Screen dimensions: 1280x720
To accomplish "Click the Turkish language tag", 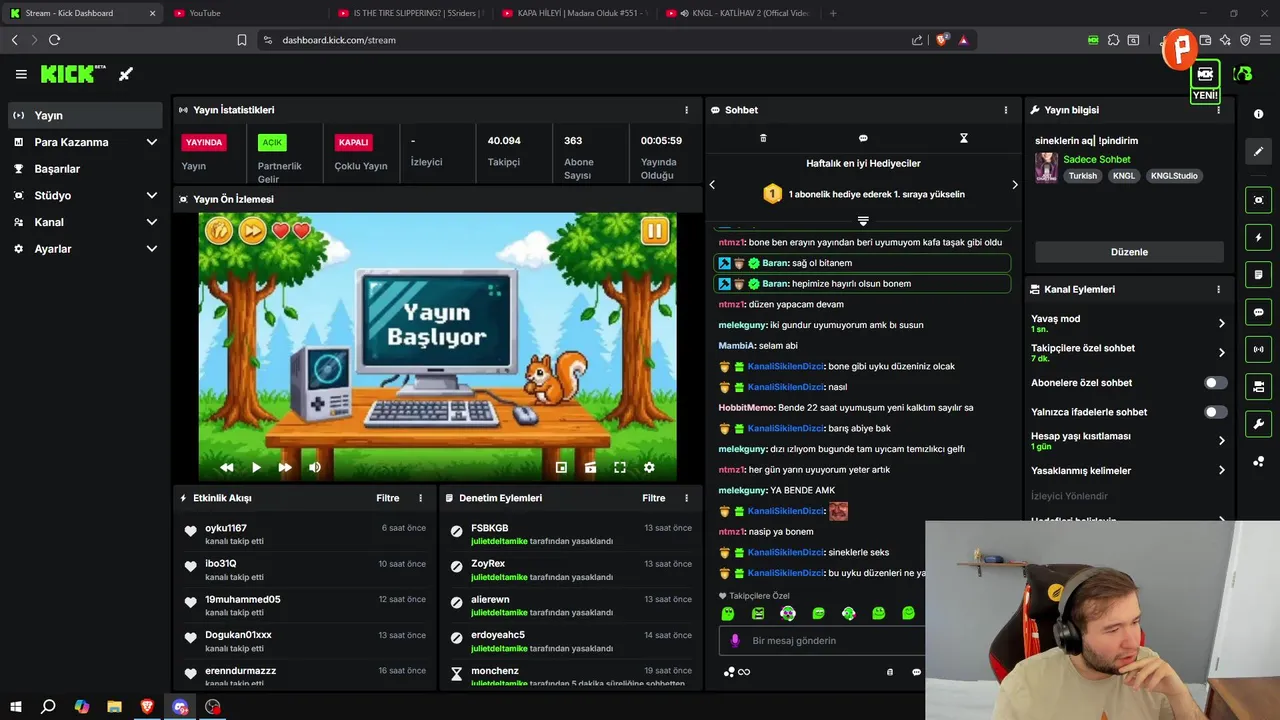I will coord(1082,175).
